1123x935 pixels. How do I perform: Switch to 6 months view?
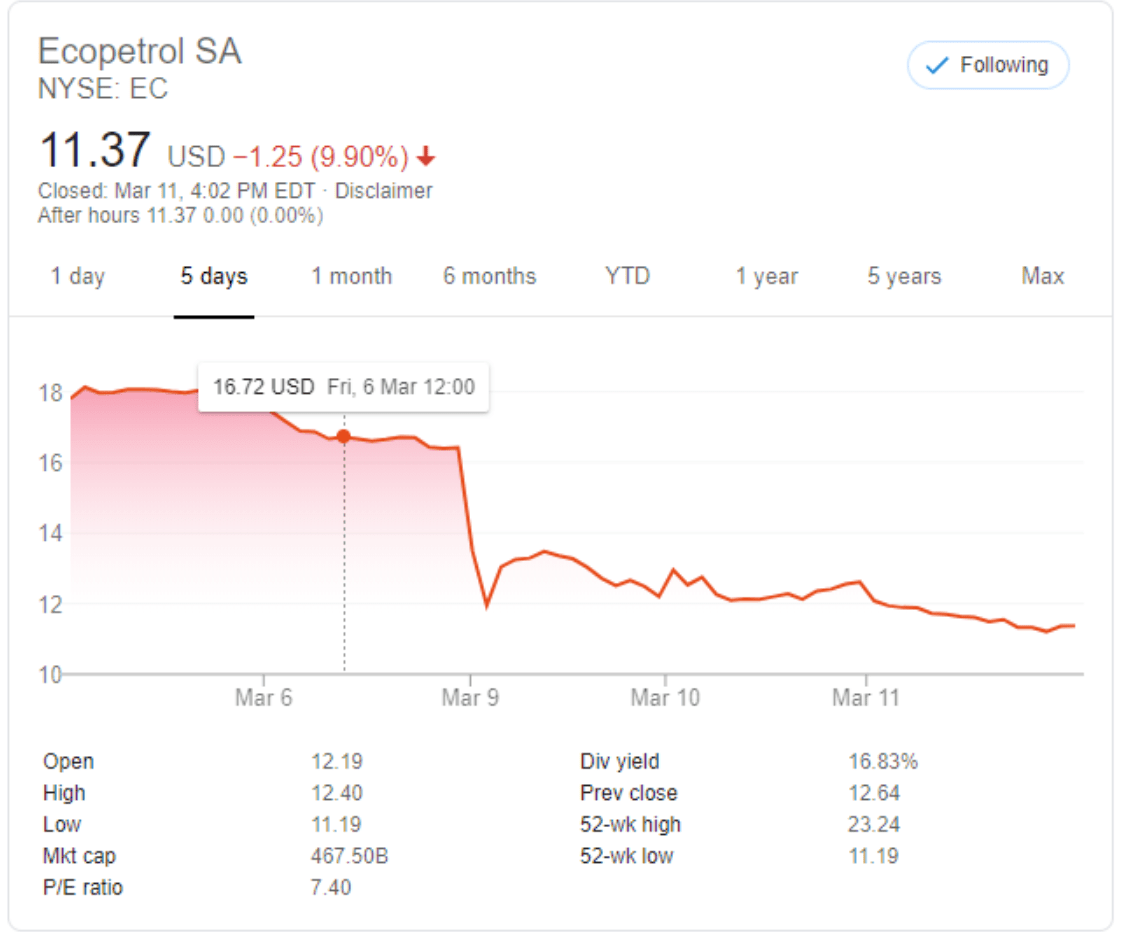tap(490, 277)
